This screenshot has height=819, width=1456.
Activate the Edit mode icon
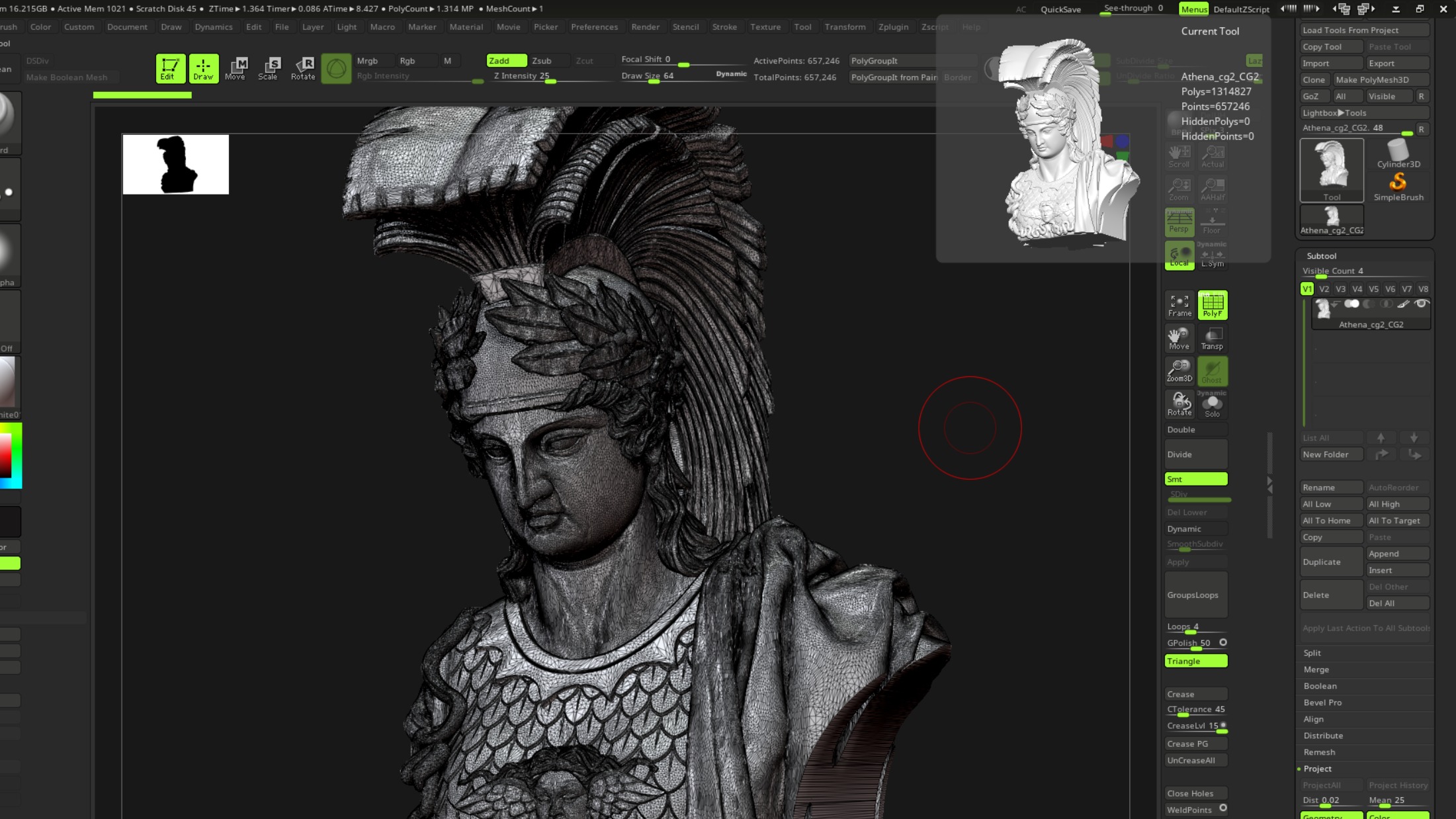tap(170, 68)
